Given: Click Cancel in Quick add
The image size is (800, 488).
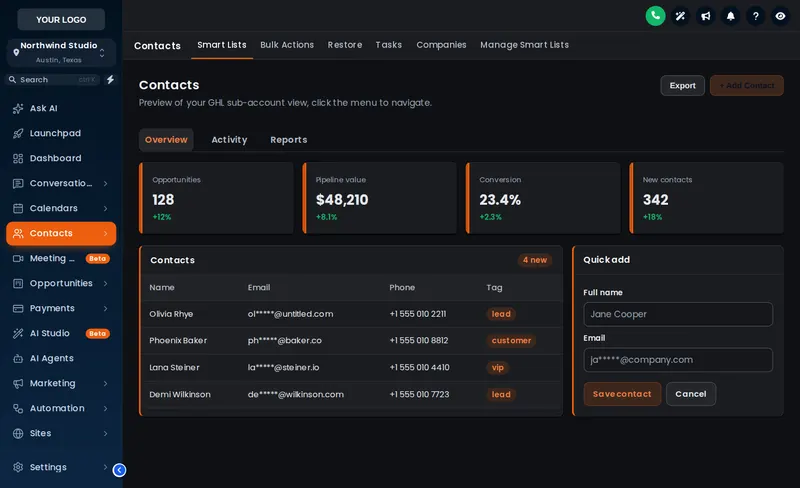Looking at the screenshot, I should (x=691, y=394).
